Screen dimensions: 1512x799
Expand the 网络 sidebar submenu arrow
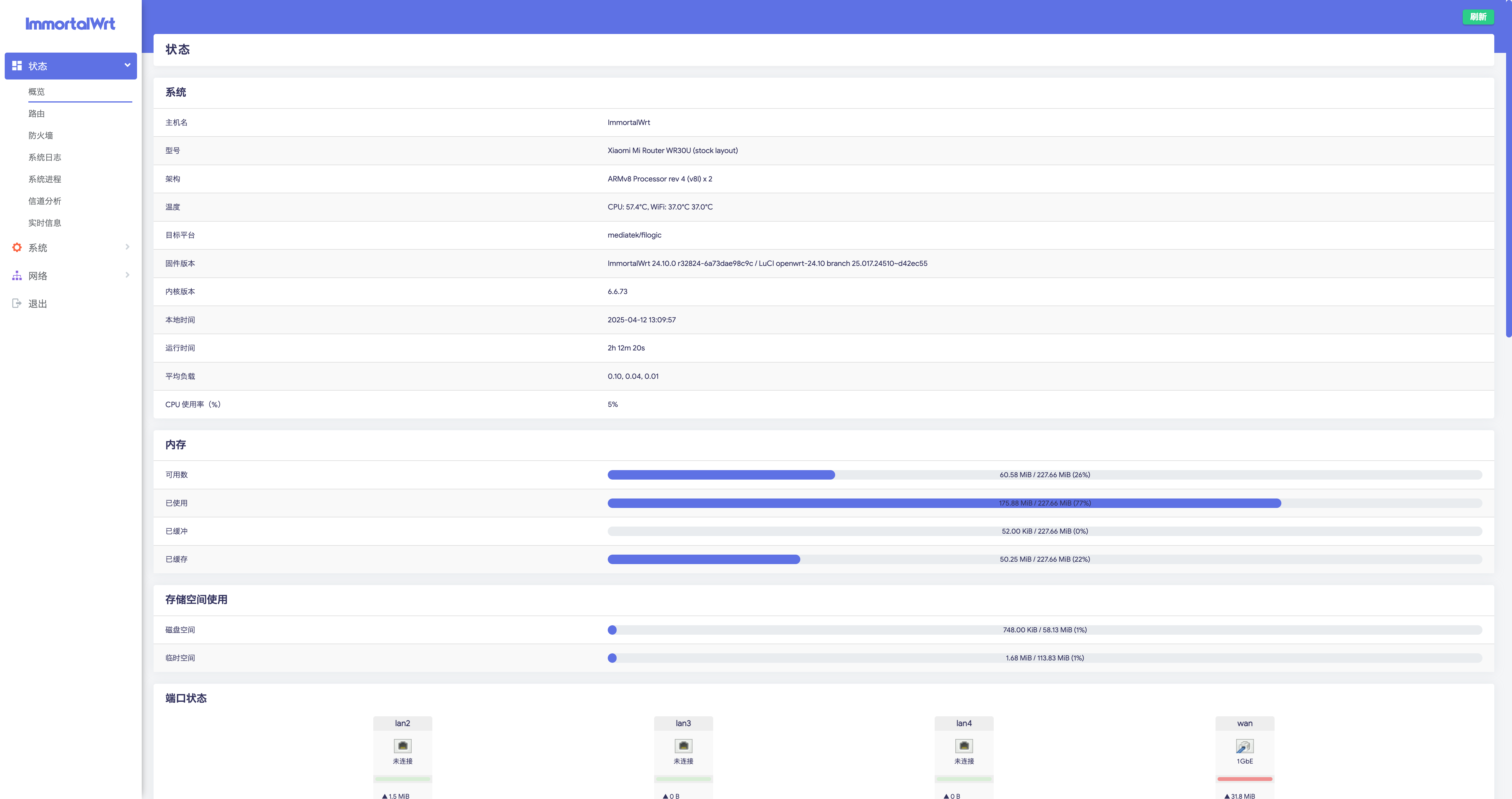pos(127,275)
